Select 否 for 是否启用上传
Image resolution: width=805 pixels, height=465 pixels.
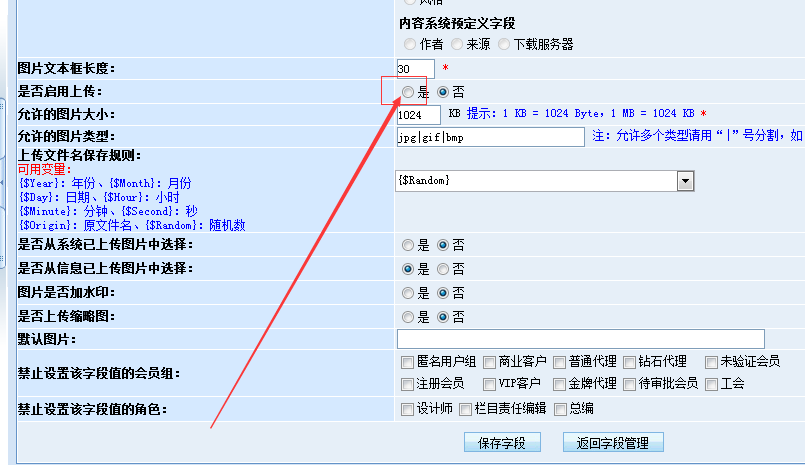pos(444,91)
